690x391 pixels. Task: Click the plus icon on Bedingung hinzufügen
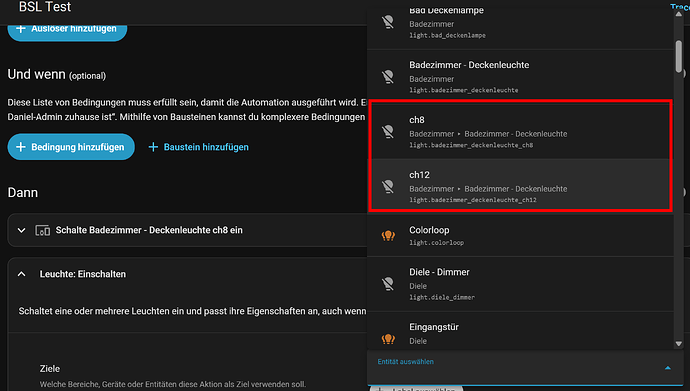(x=21, y=147)
